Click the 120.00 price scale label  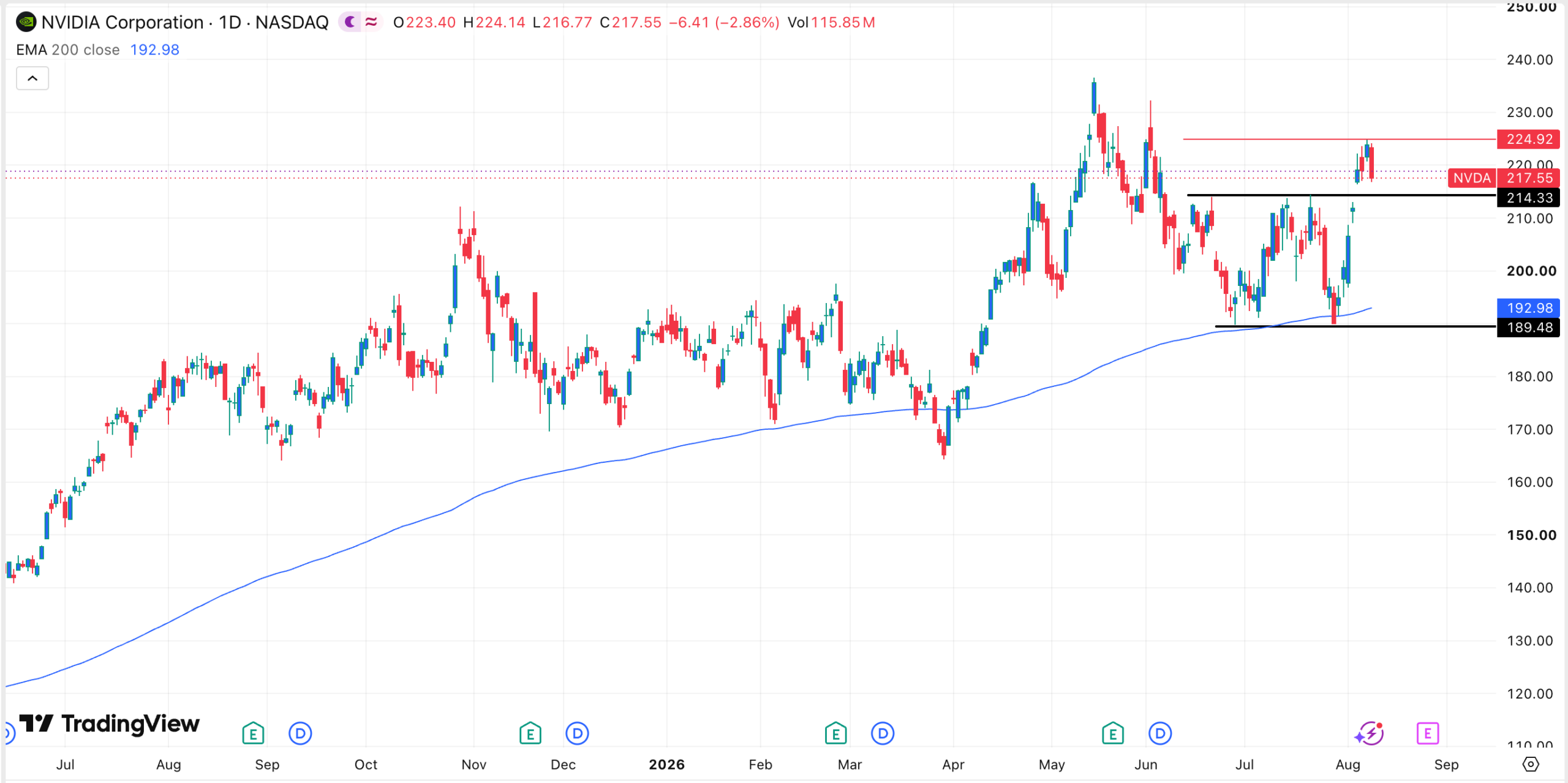(x=1530, y=694)
